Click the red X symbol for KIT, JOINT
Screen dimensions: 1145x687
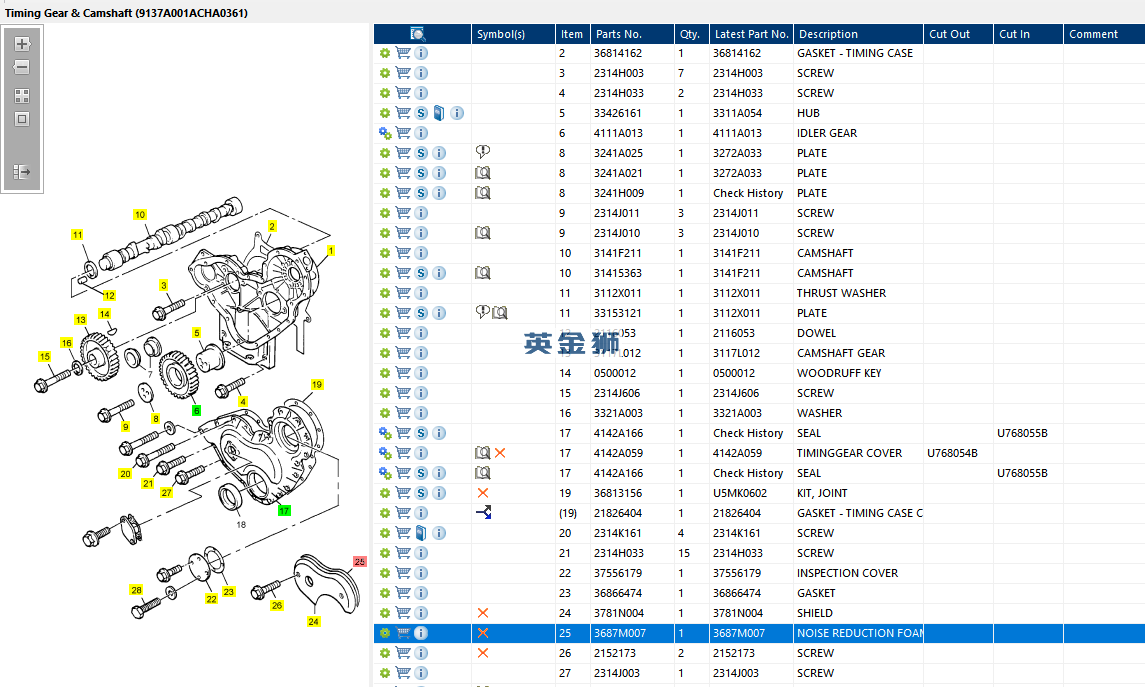point(483,493)
